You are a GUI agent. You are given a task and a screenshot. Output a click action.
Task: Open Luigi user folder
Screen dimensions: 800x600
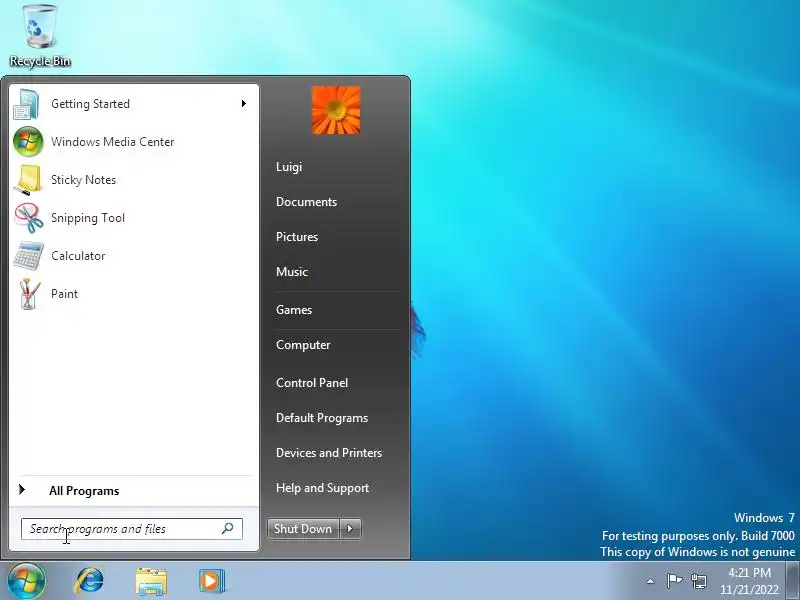[x=289, y=167]
